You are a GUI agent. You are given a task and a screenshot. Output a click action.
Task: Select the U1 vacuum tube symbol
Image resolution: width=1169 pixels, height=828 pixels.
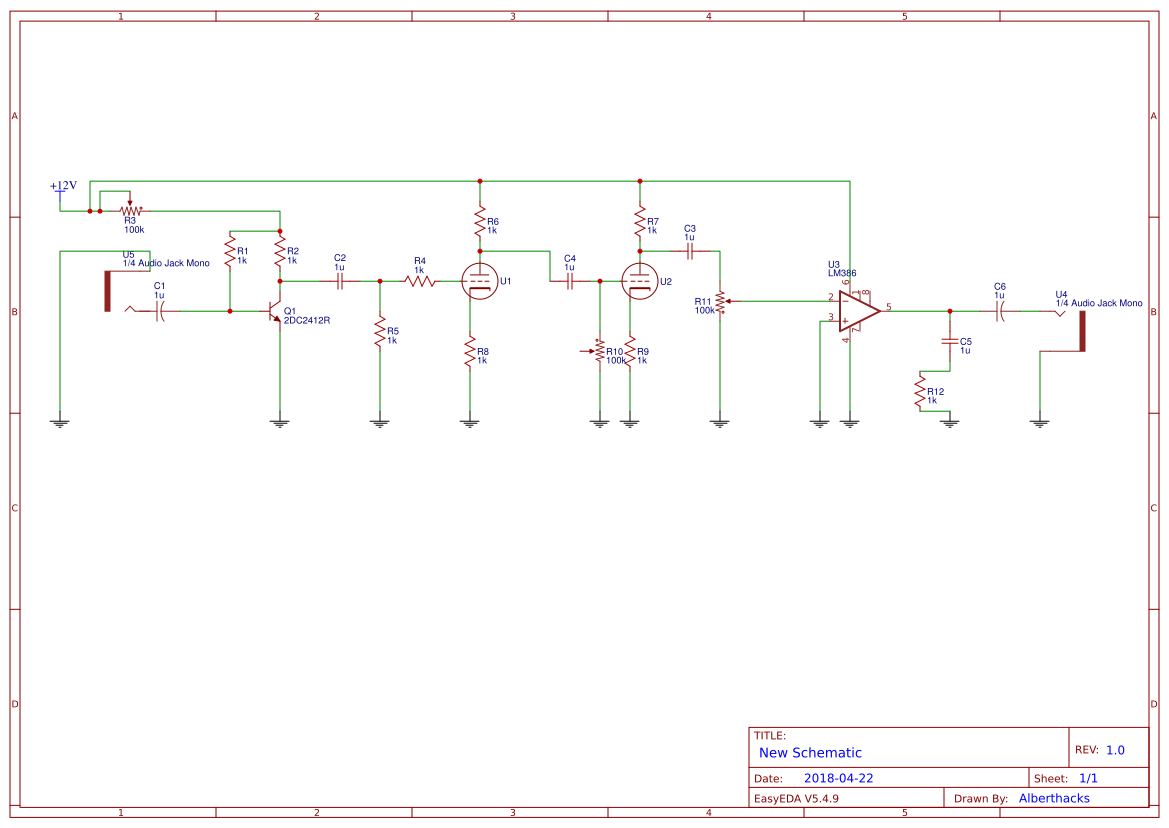coord(481,282)
